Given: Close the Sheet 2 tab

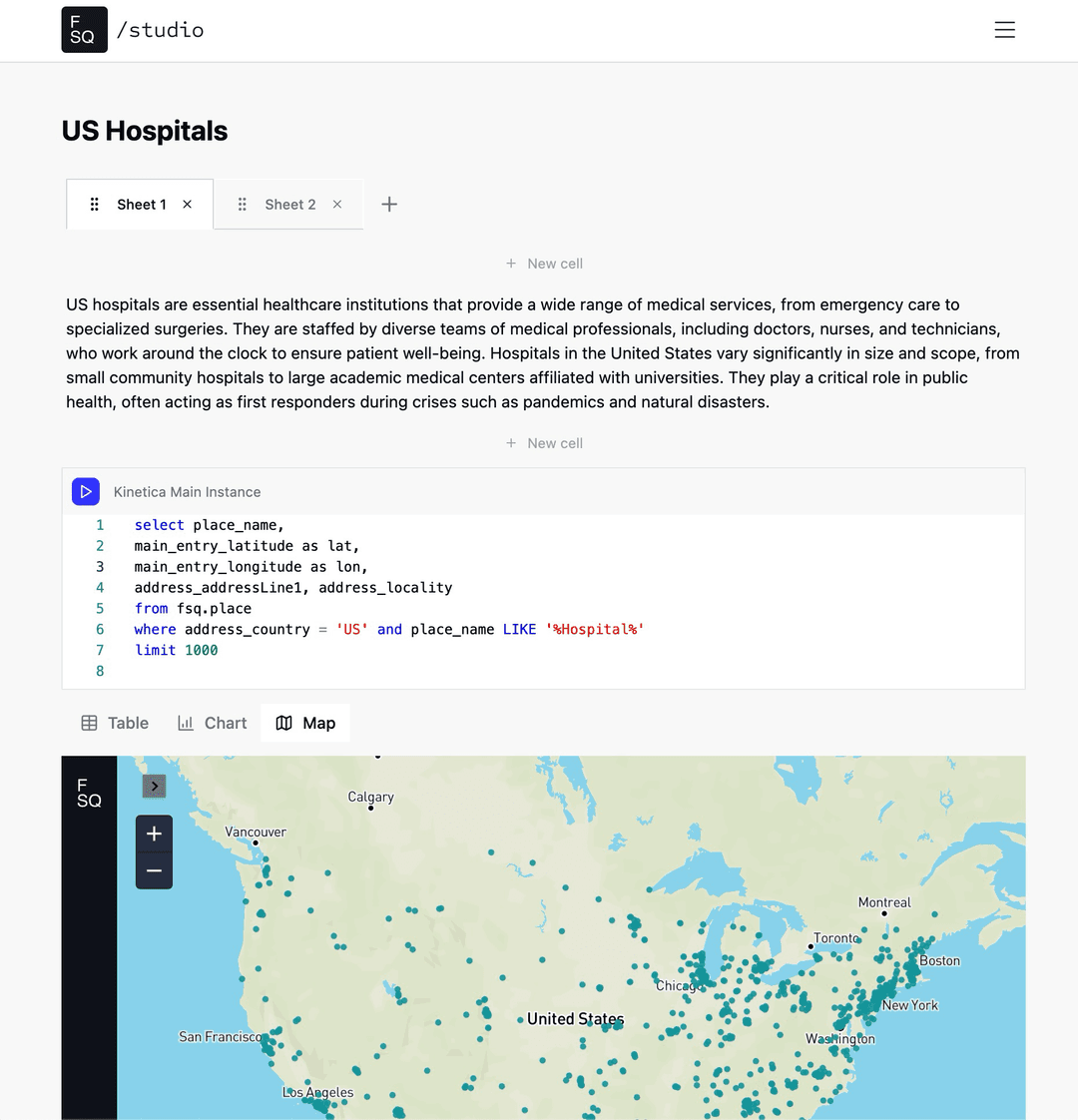Looking at the screenshot, I should (x=336, y=204).
